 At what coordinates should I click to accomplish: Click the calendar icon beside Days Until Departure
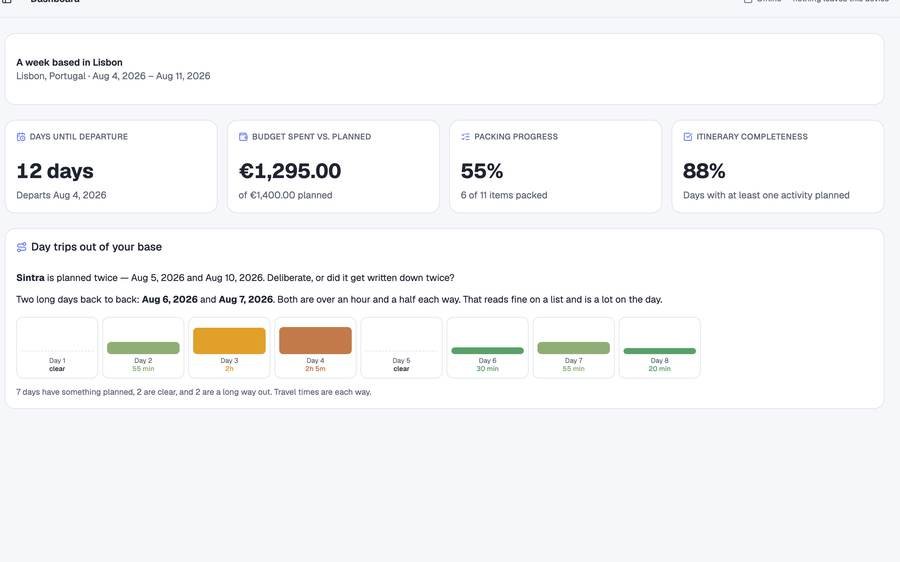pyautogui.click(x=21, y=137)
